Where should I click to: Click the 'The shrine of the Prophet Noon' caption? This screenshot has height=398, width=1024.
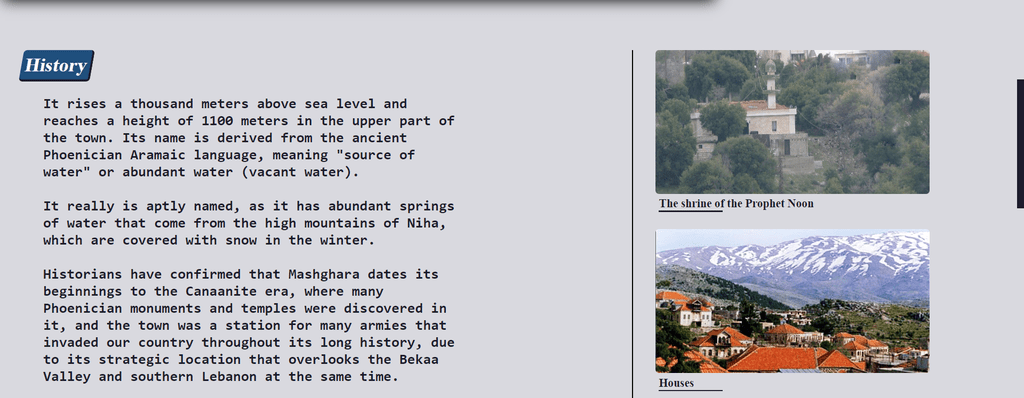pyautogui.click(x=736, y=203)
